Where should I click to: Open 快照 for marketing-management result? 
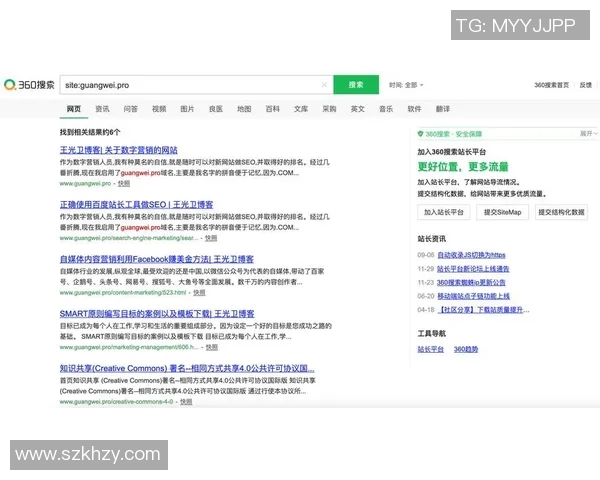[x=212, y=348]
